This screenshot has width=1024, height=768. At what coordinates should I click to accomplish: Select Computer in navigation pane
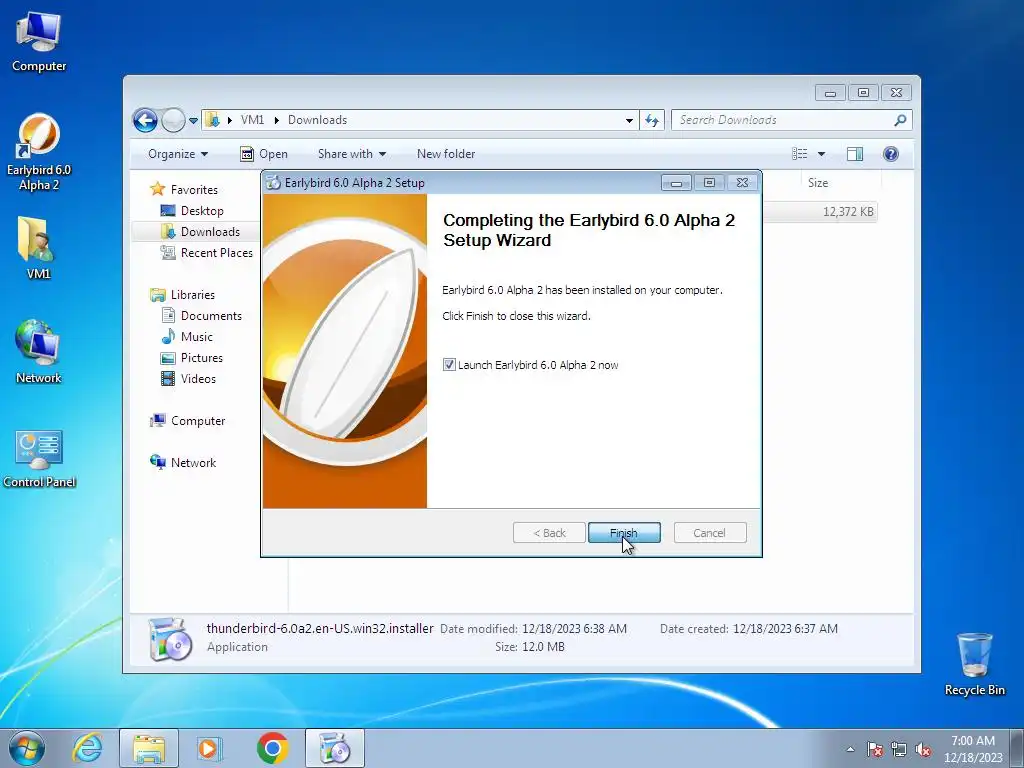coord(198,421)
